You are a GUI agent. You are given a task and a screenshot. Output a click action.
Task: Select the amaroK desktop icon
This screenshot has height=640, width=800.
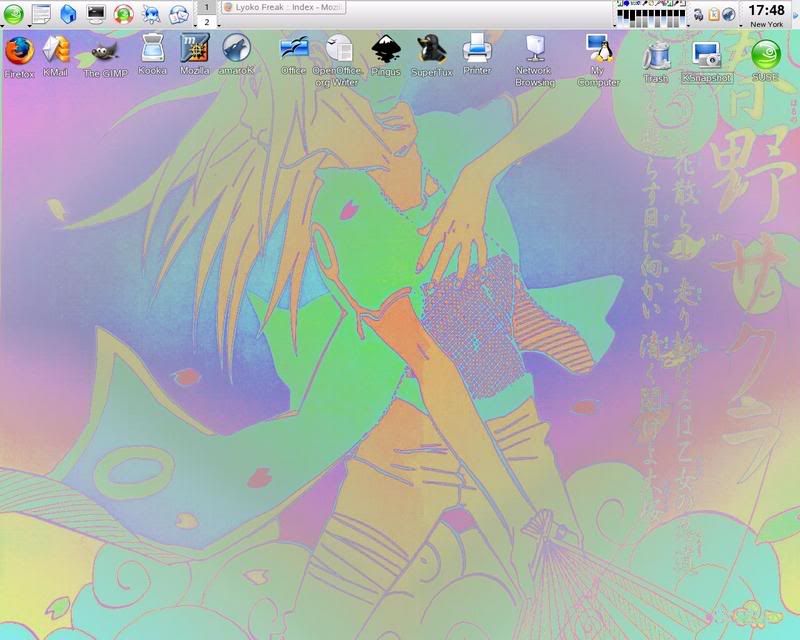[236, 55]
